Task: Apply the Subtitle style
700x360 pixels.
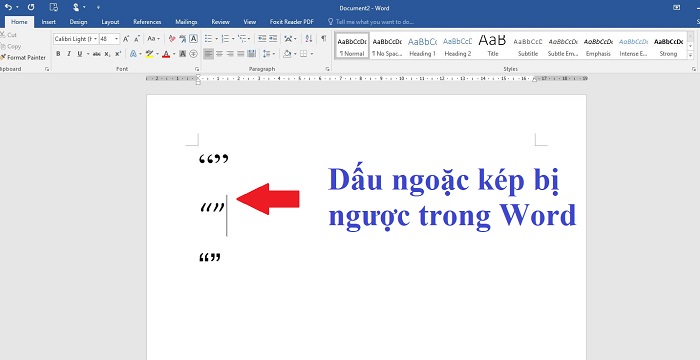Action: point(528,46)
